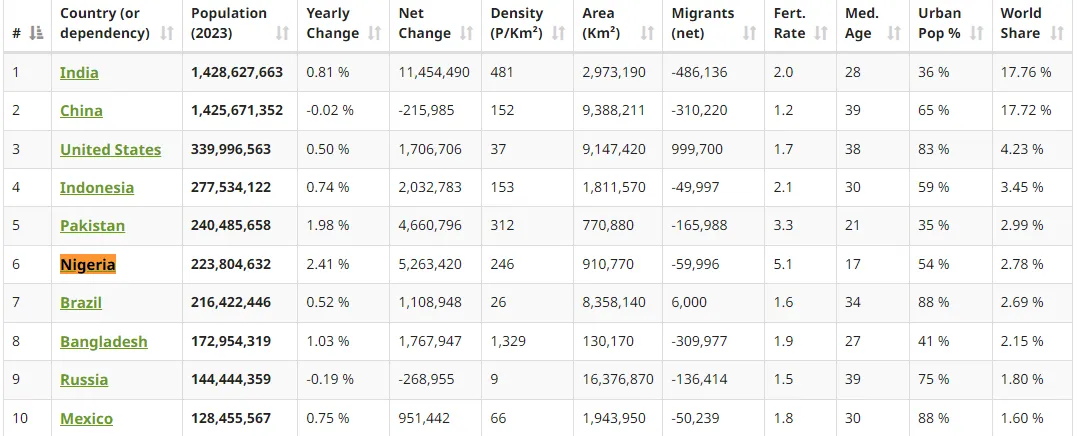1082x436 pixels.
Task: Open the China country link
Action: coord(81,111)
